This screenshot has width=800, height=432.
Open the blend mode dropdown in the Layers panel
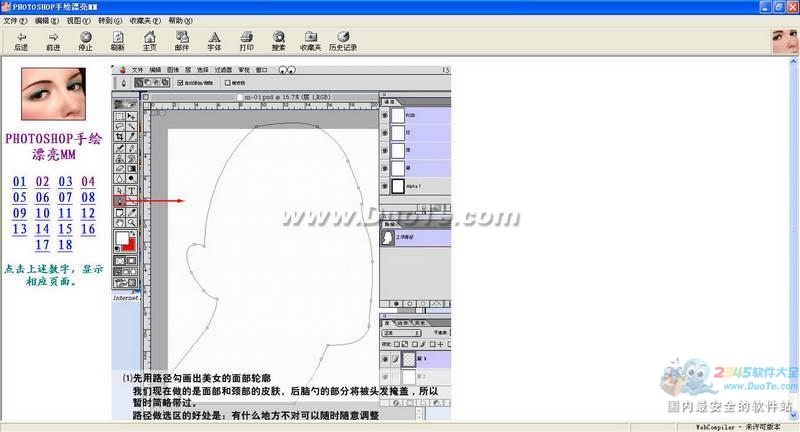pos(402,333)
